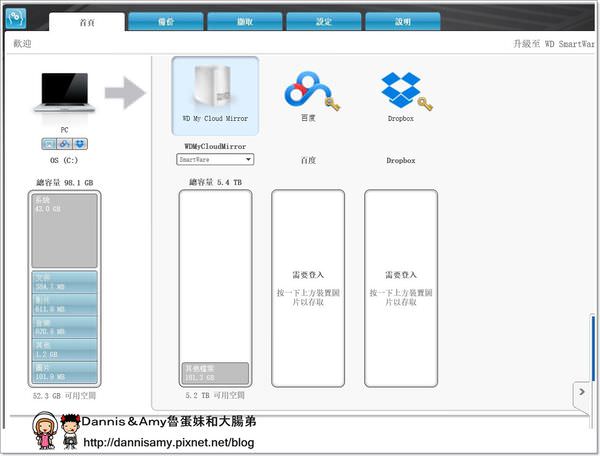The height and width of the screenshot is (456, 600).
Task: Click the right arrow chevron at panel edge
Action: (x=582, y=392)
